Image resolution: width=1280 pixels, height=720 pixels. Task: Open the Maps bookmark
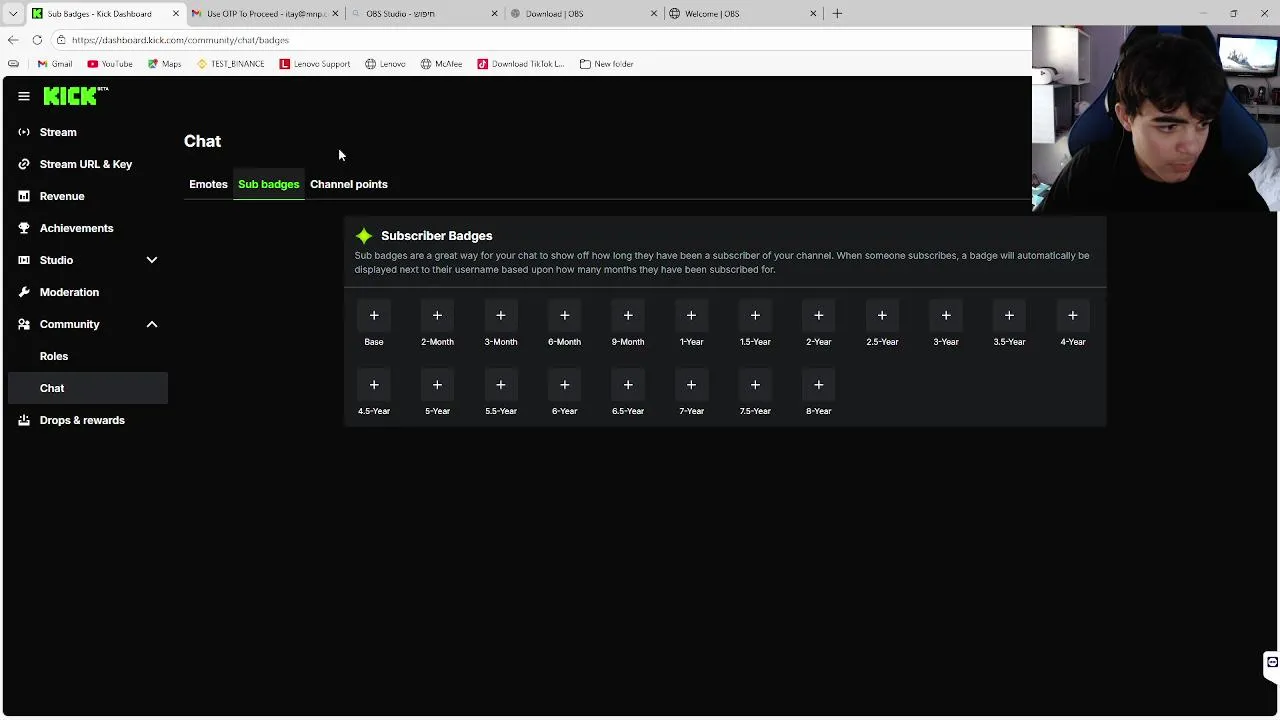tap(164, 64)
